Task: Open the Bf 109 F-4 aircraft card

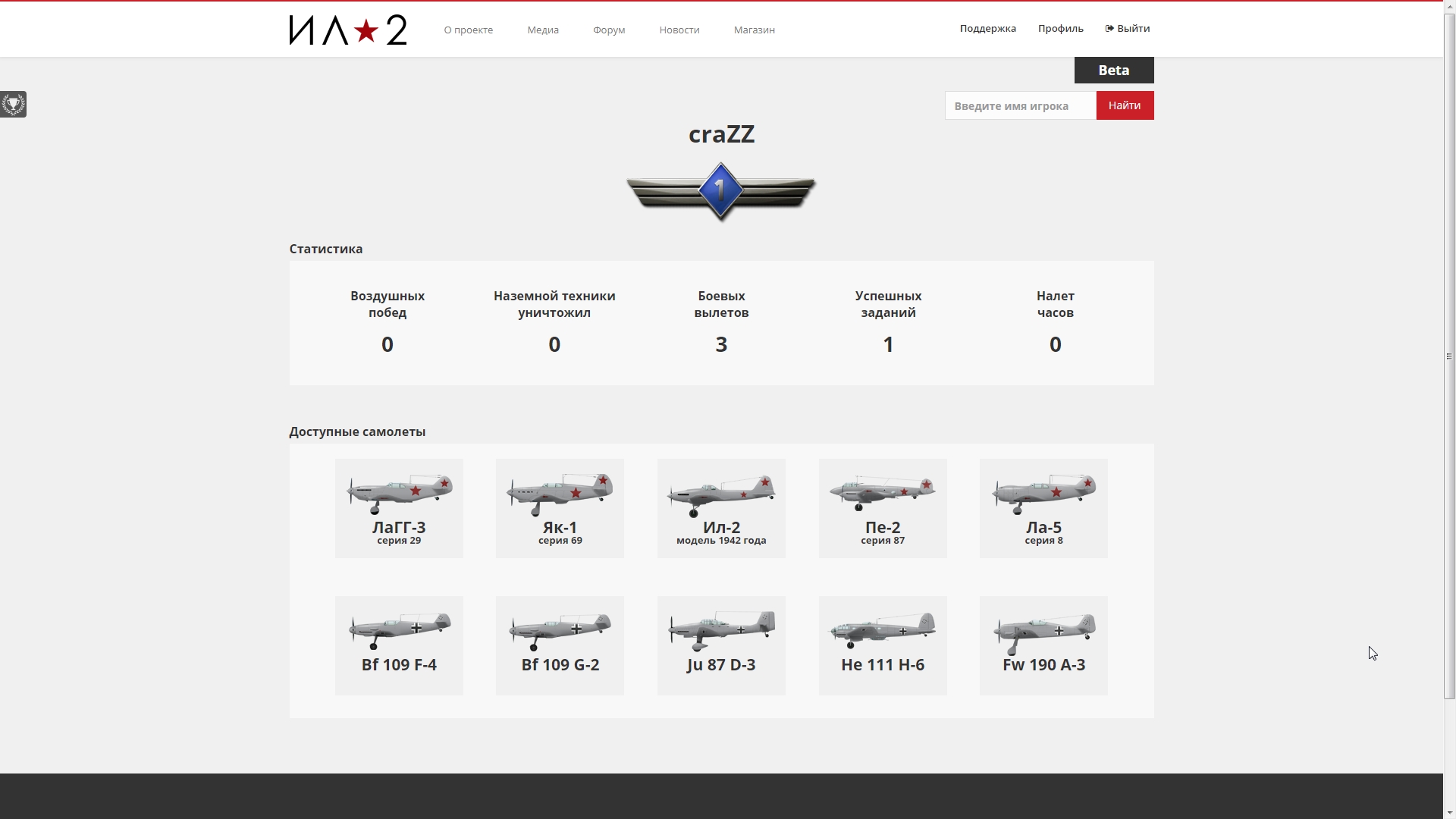Action: 399,645
